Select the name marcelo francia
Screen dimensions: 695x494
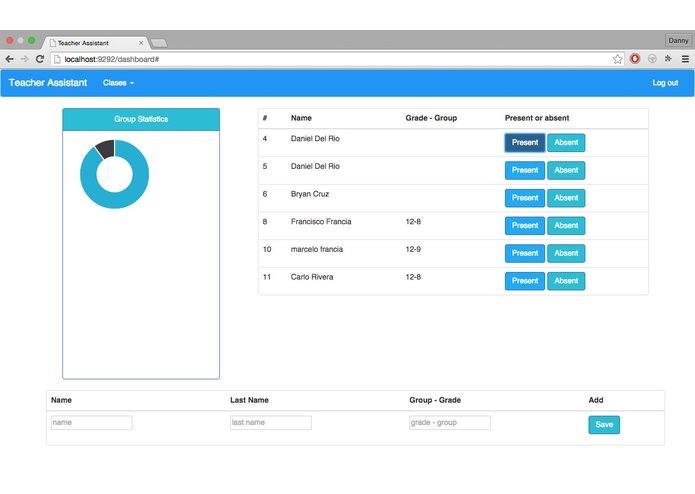pos(317,249)
